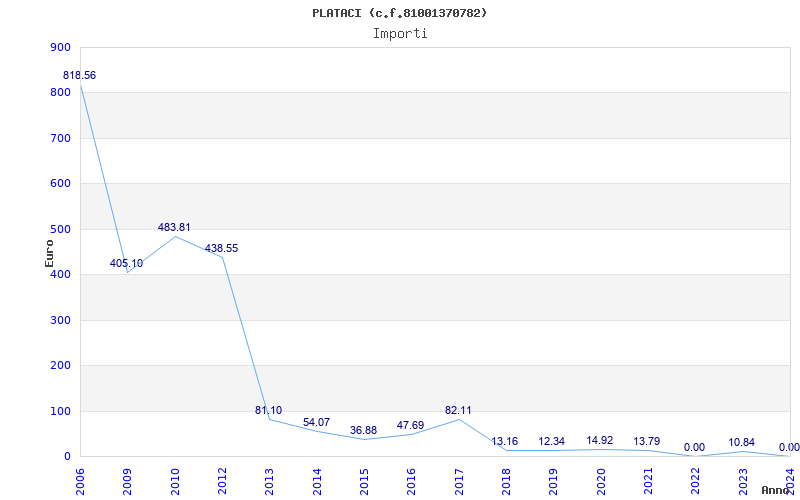This screenshot has width=800, height=500.
Task: Click the 2015 year tick label
Action: [364, 482]
